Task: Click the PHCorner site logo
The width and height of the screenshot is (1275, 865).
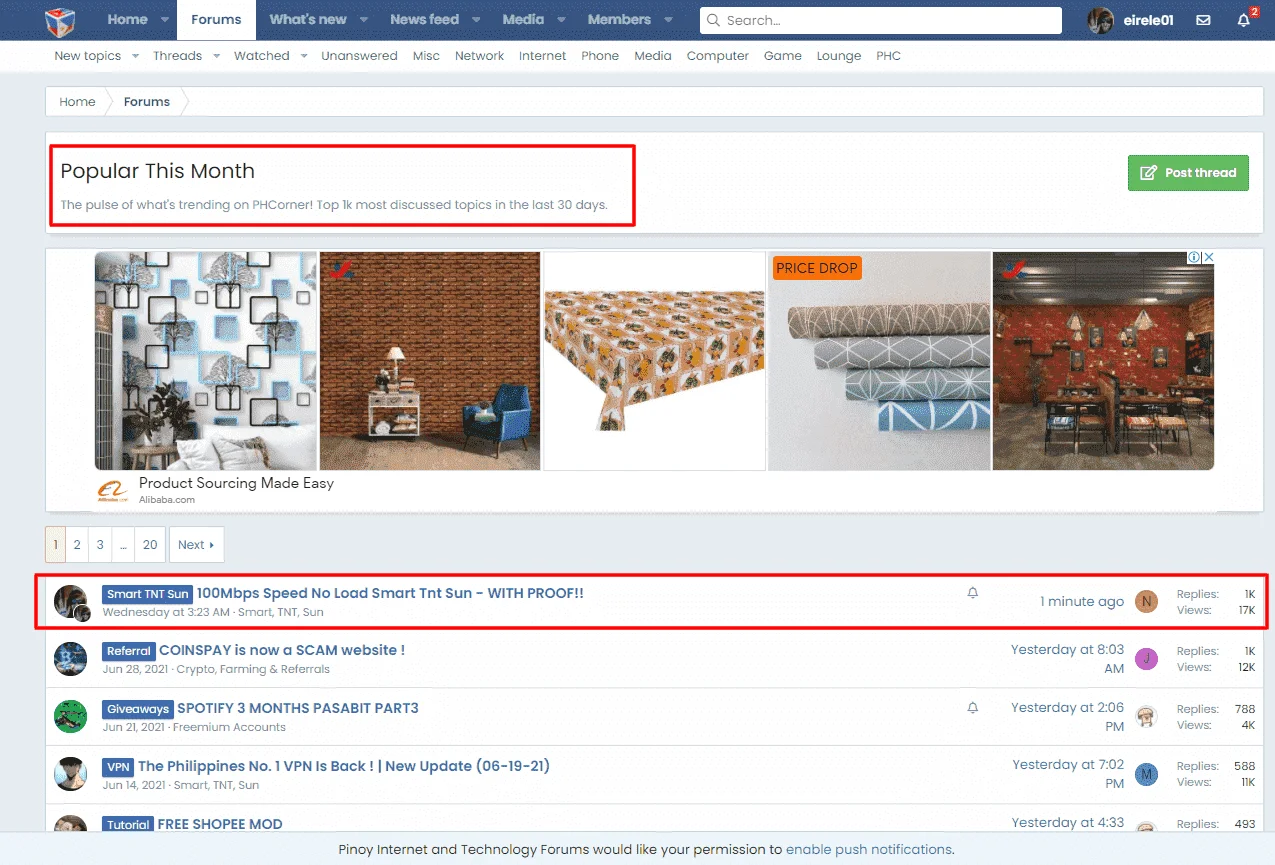Action: [60, 20]
